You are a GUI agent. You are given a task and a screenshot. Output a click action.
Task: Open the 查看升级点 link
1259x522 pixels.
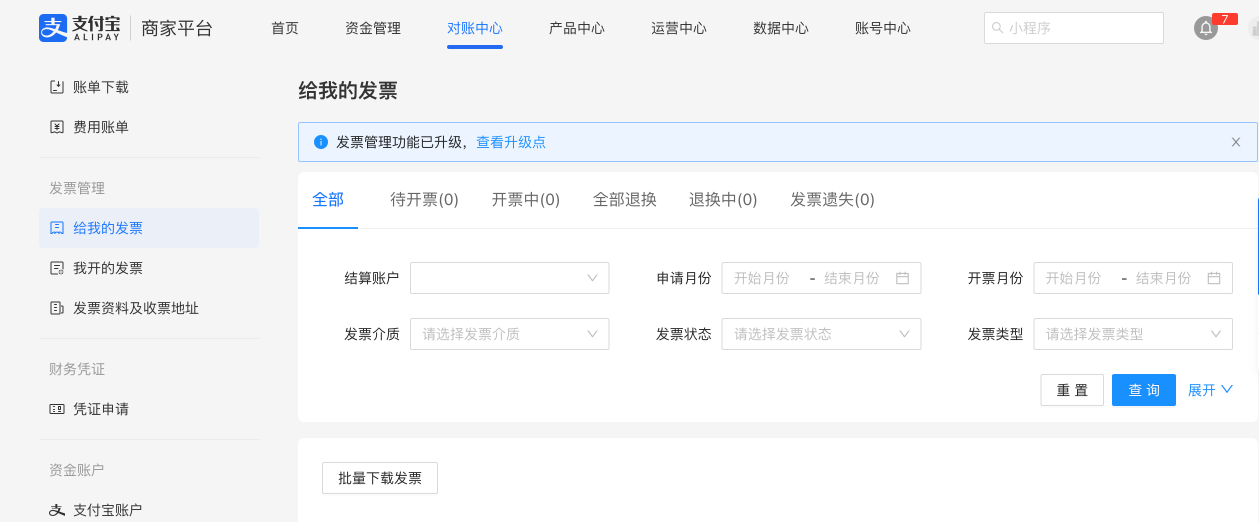(511, 142)
